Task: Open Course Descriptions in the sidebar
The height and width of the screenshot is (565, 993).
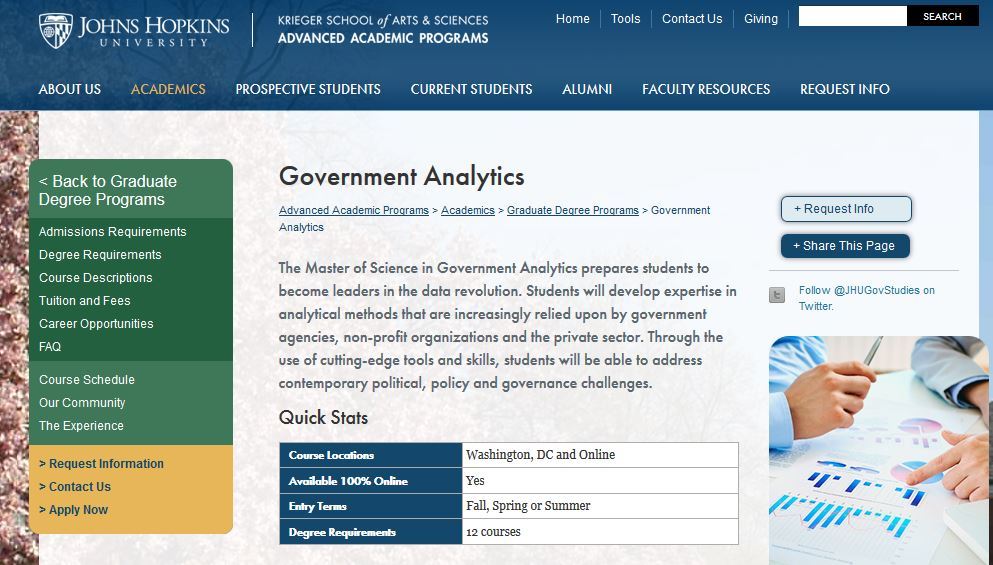Action: click(x=96, y=277)
